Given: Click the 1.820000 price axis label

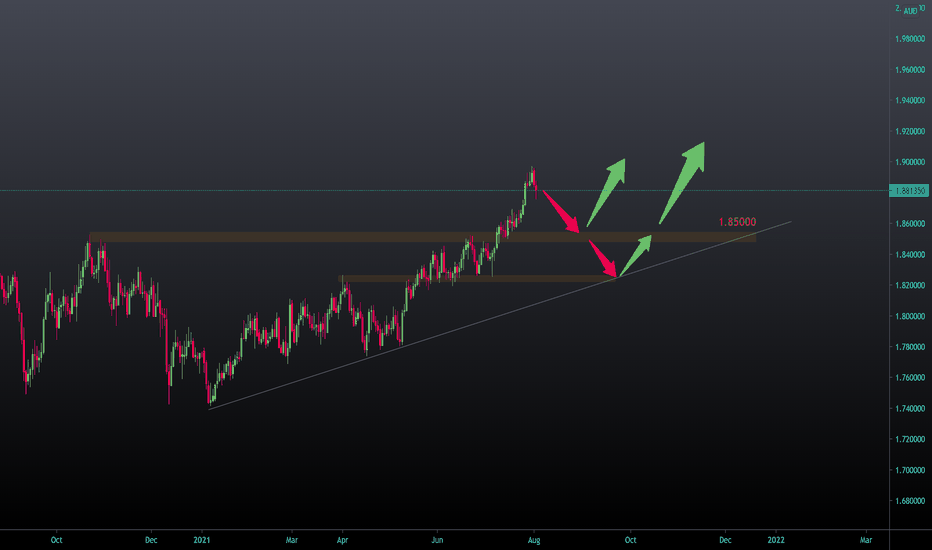Looking at the screenshot, I should tap(910, 285).
